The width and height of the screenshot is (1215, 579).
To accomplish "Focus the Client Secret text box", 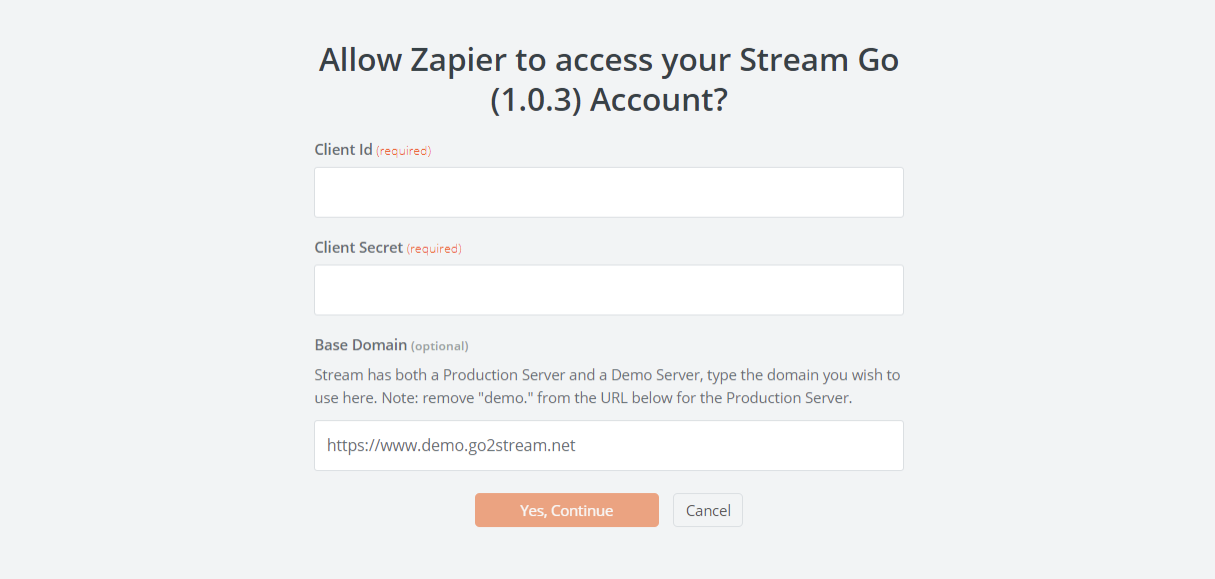I will click(x=608, y=290).
